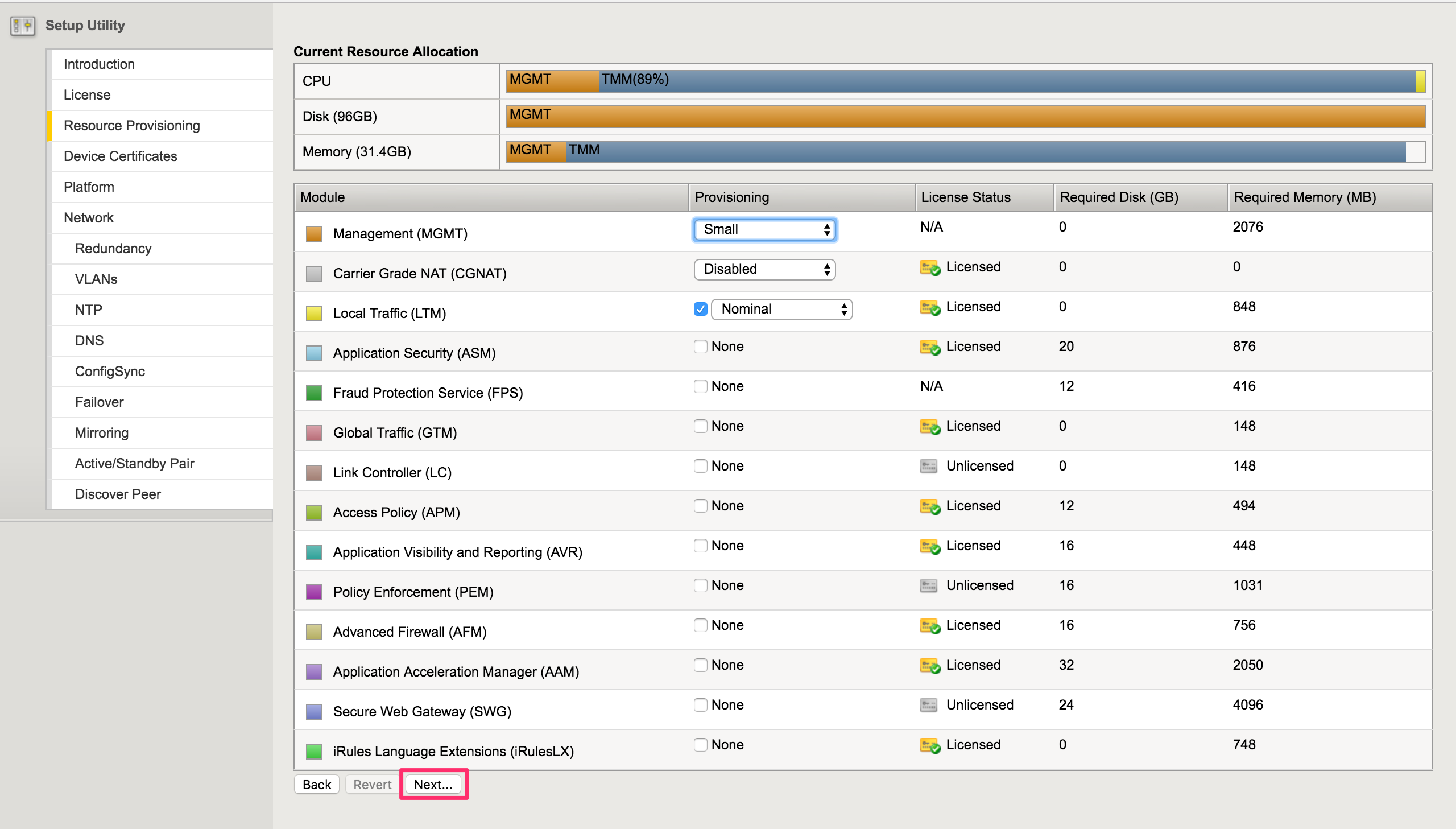Click the iRulesLX Licensed status icon
The image size is (1456, 829).
[x=930, y=745]
